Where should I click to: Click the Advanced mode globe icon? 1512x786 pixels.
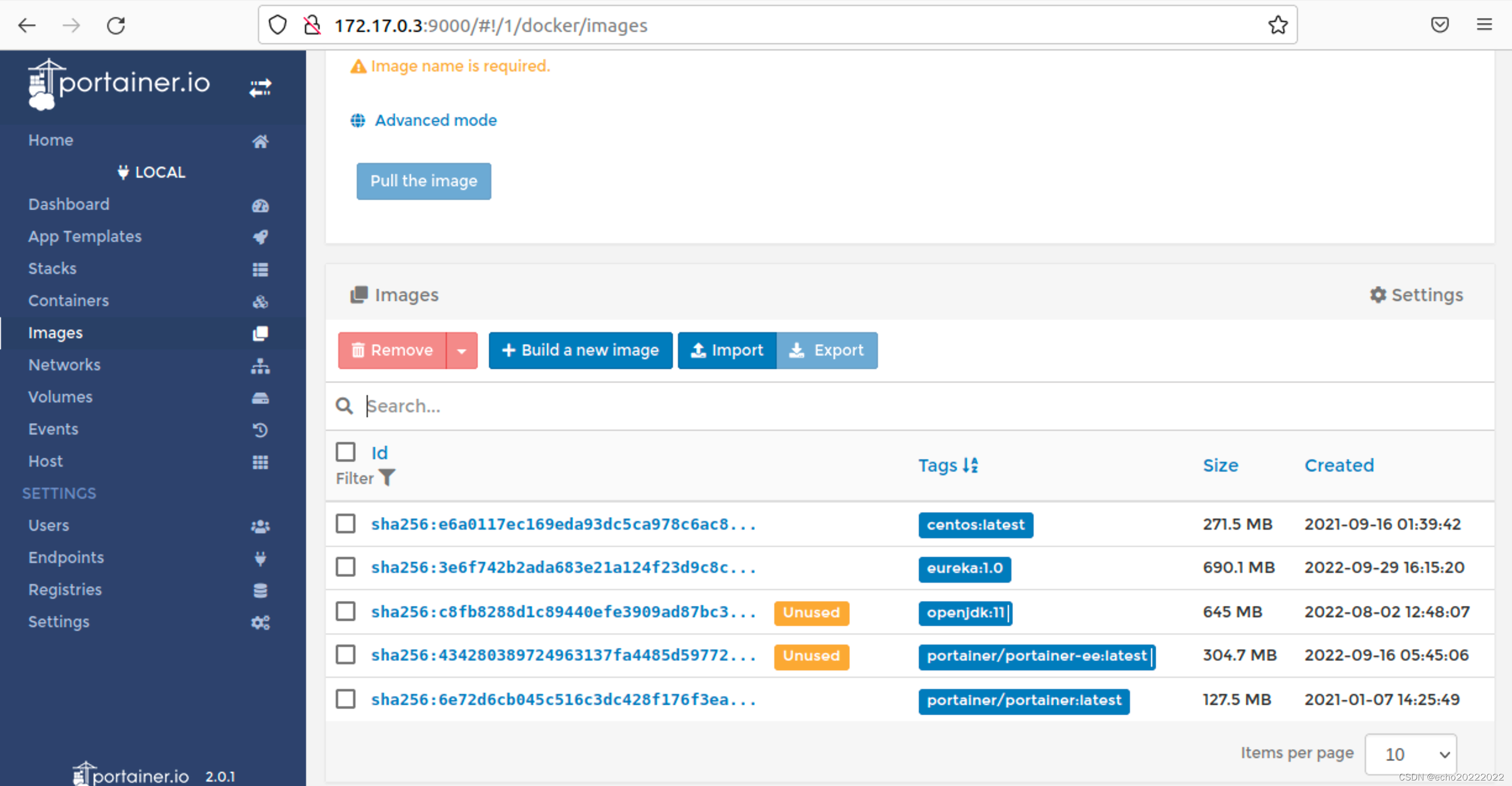[358, 120]
